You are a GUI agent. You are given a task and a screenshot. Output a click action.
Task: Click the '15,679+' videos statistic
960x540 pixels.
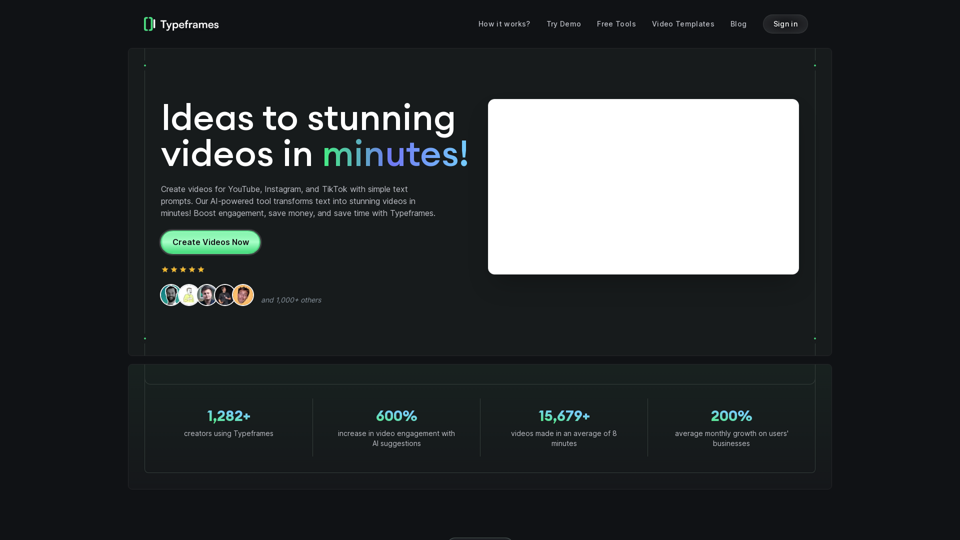click(x=564, y=416)
